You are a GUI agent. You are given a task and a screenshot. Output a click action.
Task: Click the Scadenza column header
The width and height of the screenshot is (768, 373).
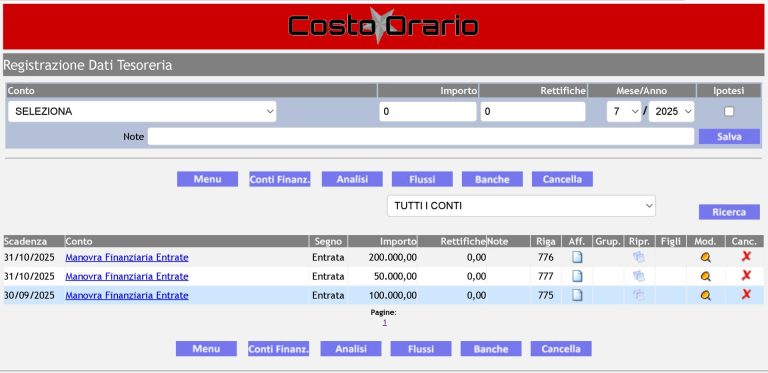[x=33, y=241]
